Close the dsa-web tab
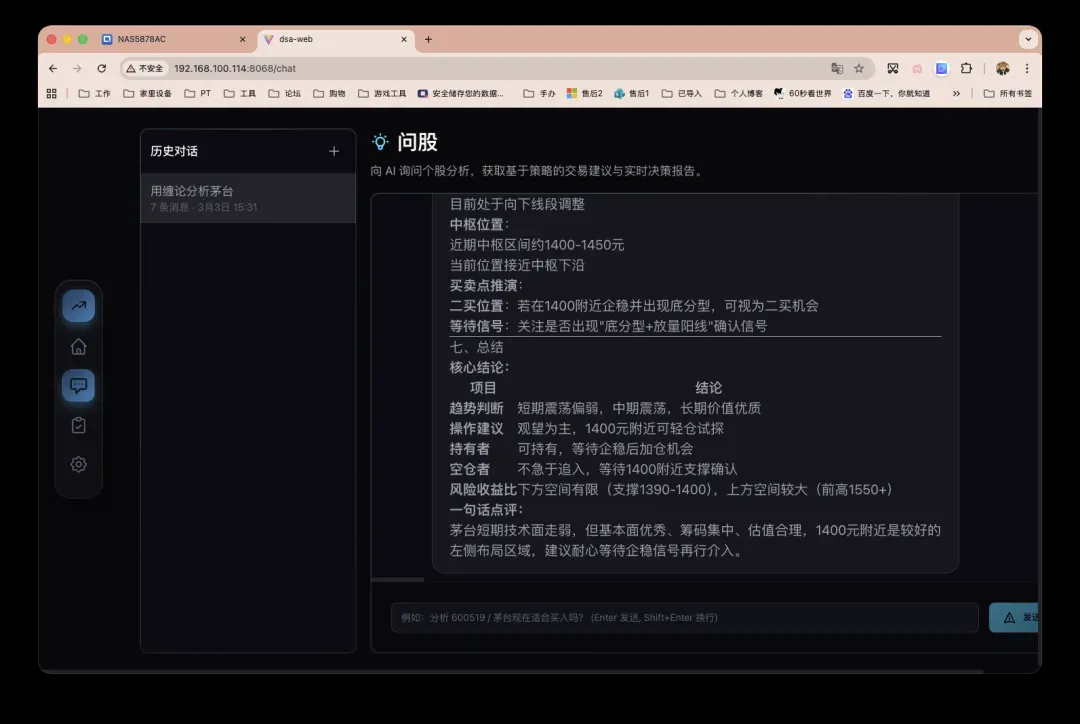 tap(404, 39)
